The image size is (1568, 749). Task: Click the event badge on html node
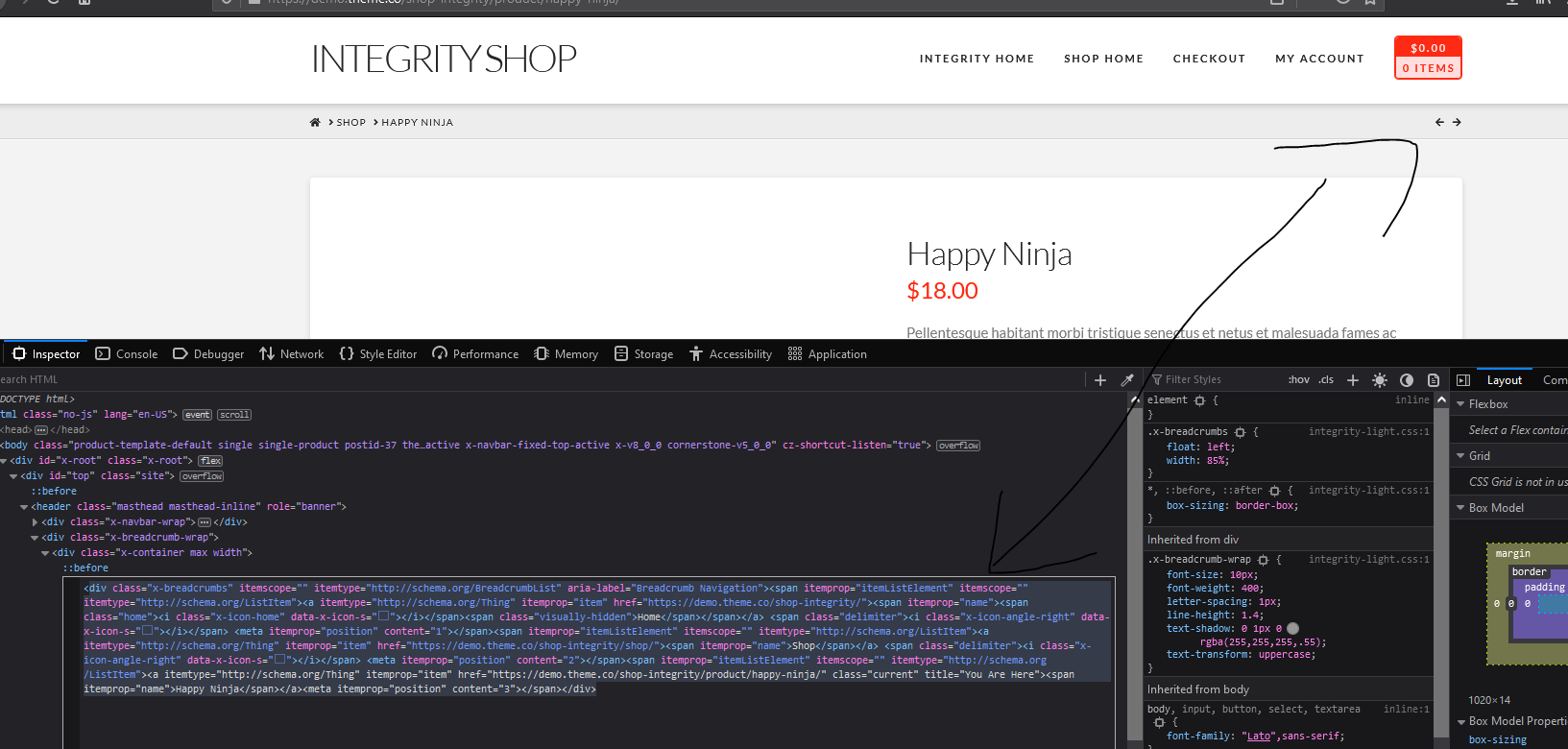(x=197, y=415)
